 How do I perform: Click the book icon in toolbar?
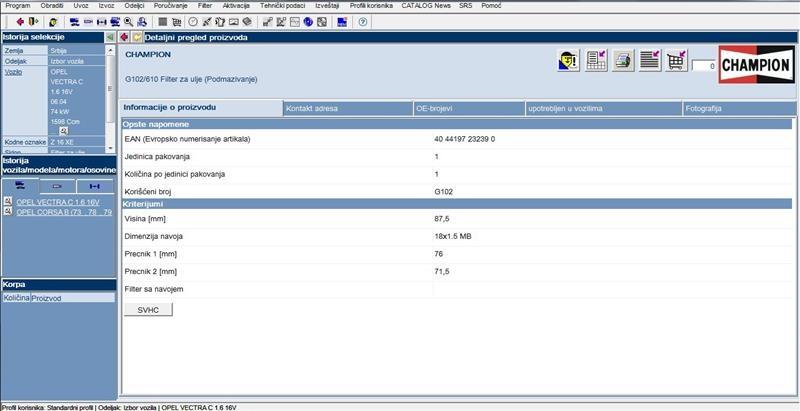(247, 21)
